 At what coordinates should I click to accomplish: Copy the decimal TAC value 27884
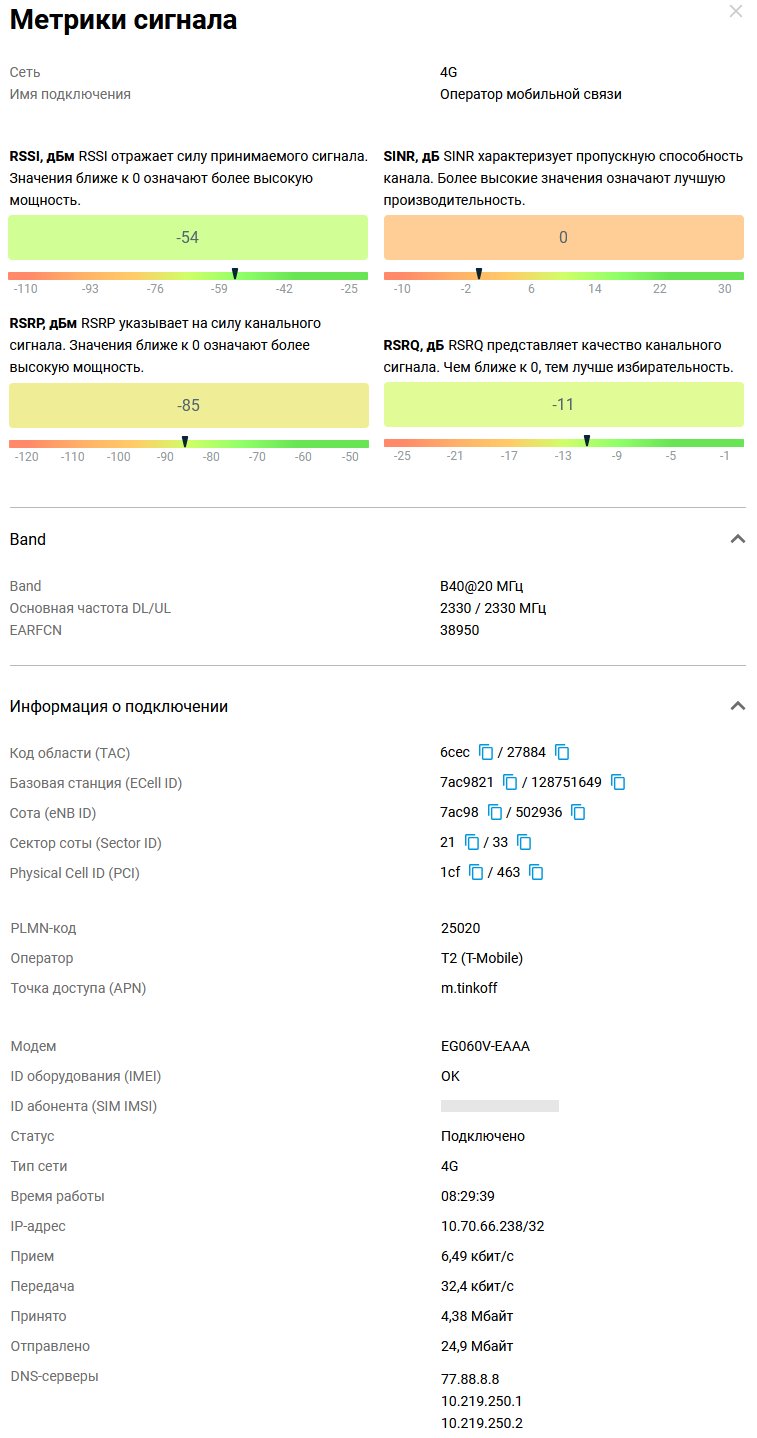point(562,752)
